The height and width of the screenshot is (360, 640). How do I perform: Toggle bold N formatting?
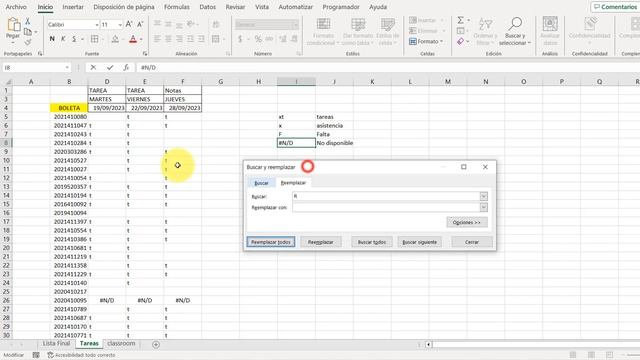[52, 39]
